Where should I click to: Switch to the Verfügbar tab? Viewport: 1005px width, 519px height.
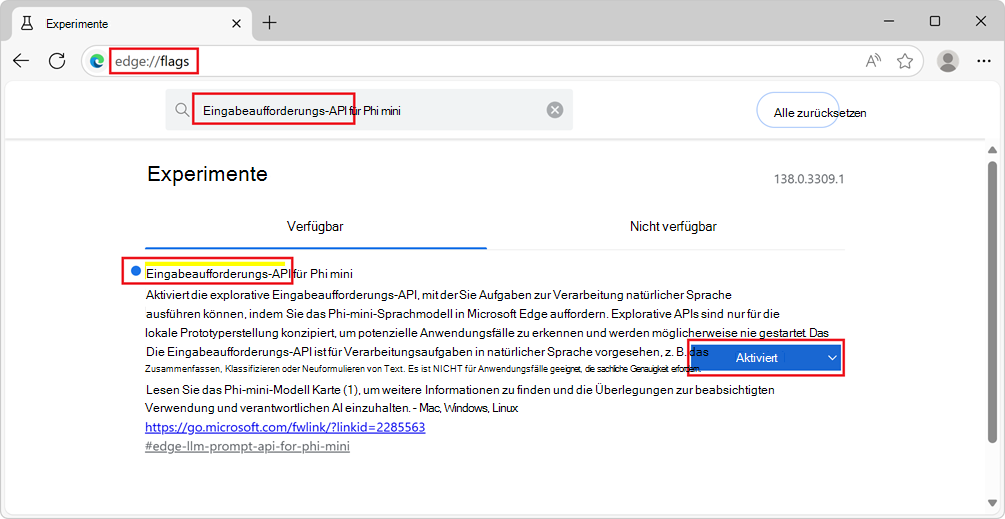315,227
